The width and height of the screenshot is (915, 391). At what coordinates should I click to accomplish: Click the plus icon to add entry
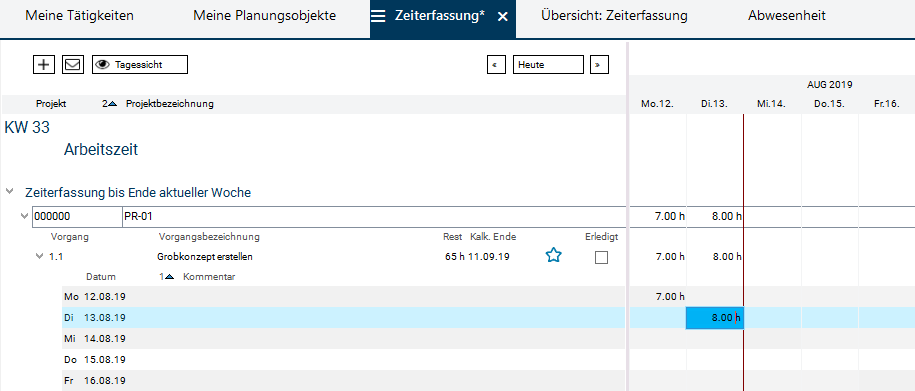click(43, 65)
